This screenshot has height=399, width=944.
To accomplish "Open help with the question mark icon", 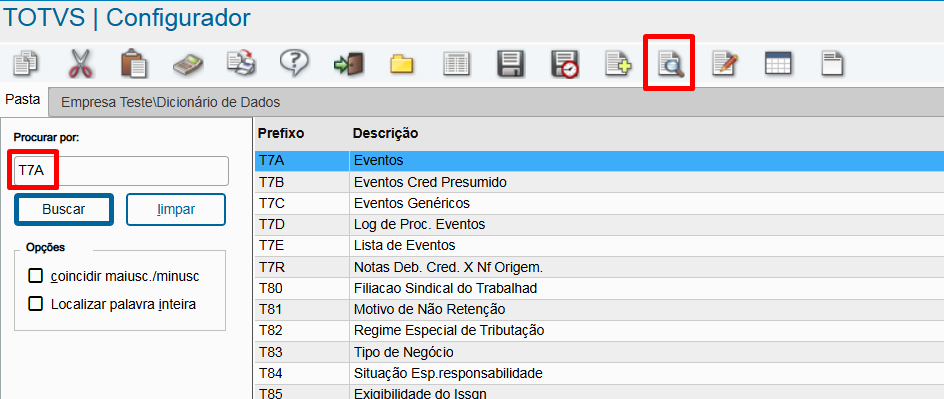I will point(294,63).
